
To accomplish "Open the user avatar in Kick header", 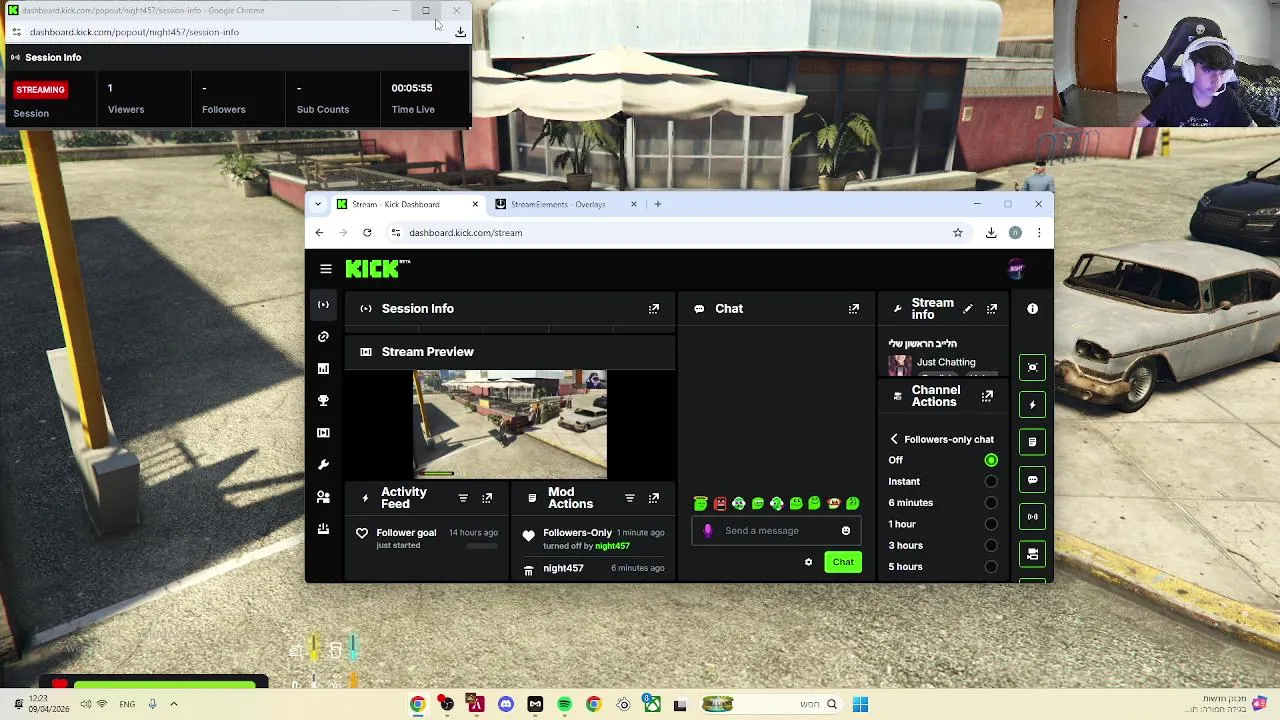I will [1016, 268].
